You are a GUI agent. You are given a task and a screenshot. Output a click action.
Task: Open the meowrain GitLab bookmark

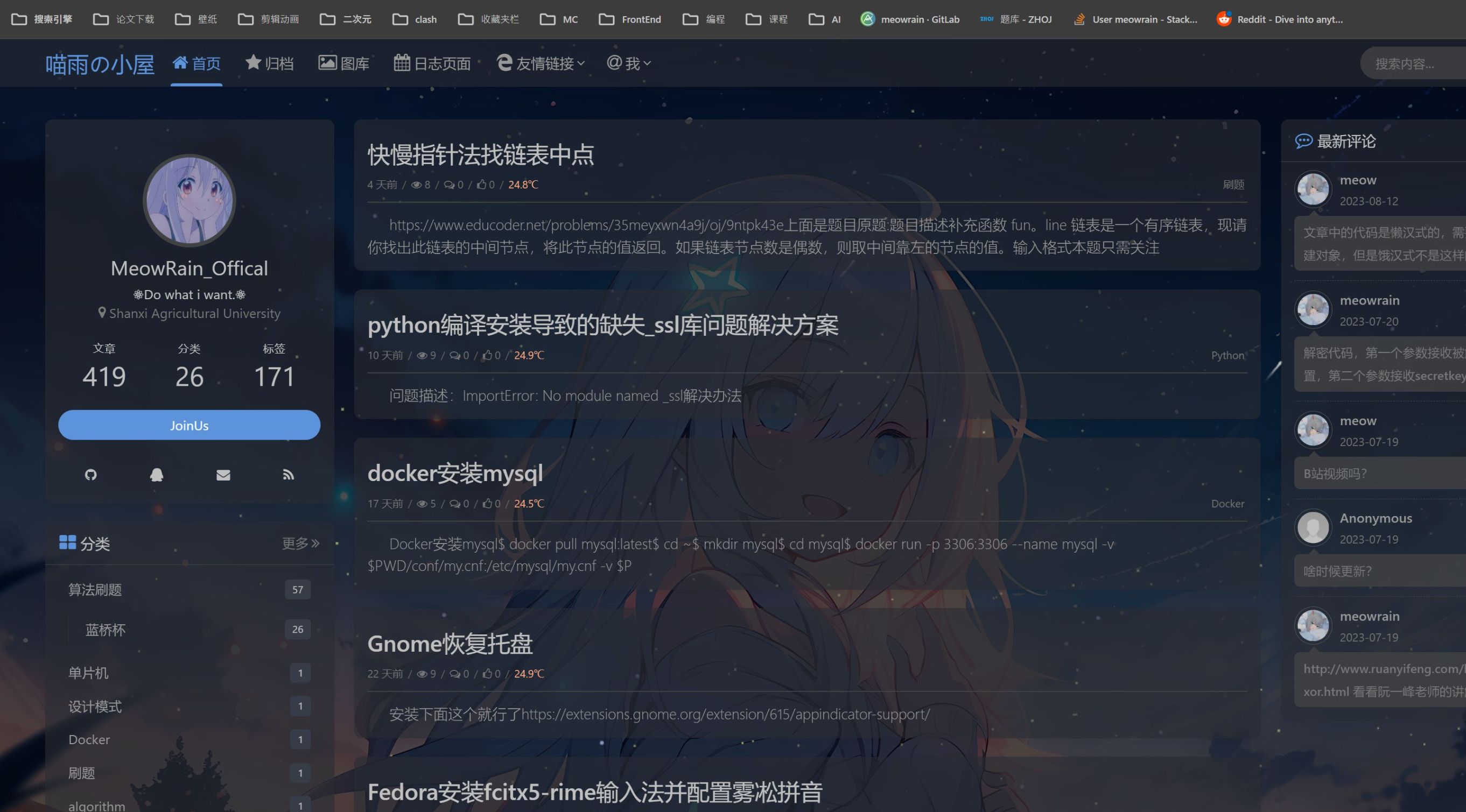coord(909,19)
